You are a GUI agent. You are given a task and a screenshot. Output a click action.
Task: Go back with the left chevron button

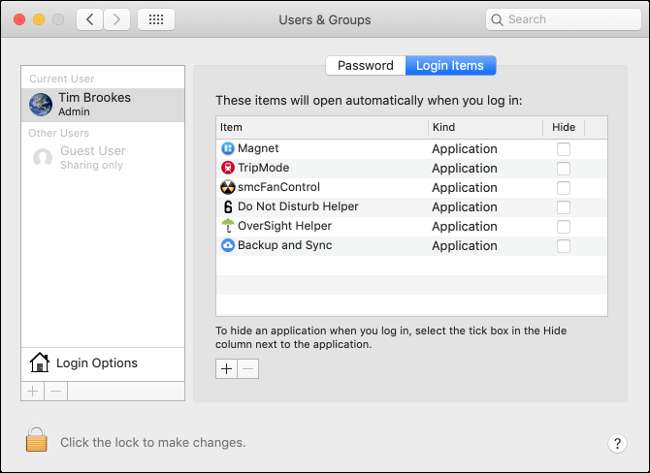[91, 20]
